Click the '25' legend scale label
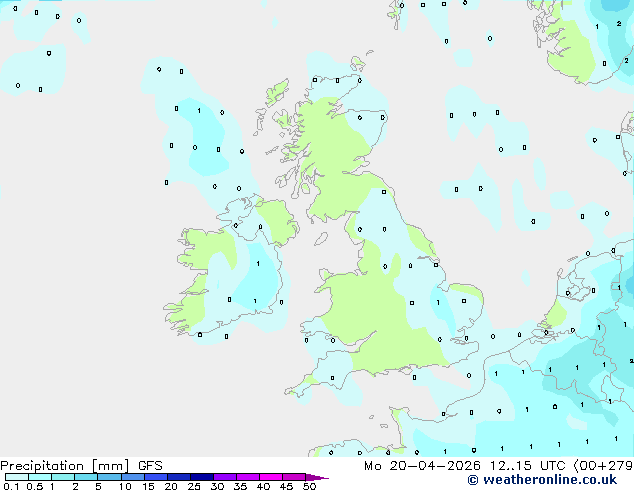Image resolution: width=634 pixels, height=490 pixels. [194, 486]
